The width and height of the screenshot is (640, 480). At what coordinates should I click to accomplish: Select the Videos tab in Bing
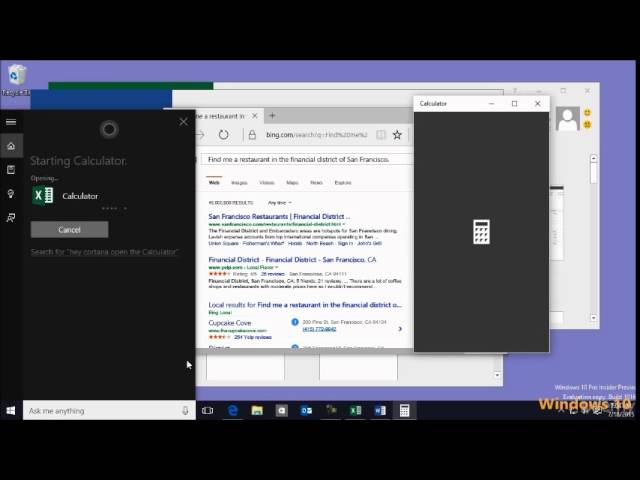(267, 182)
